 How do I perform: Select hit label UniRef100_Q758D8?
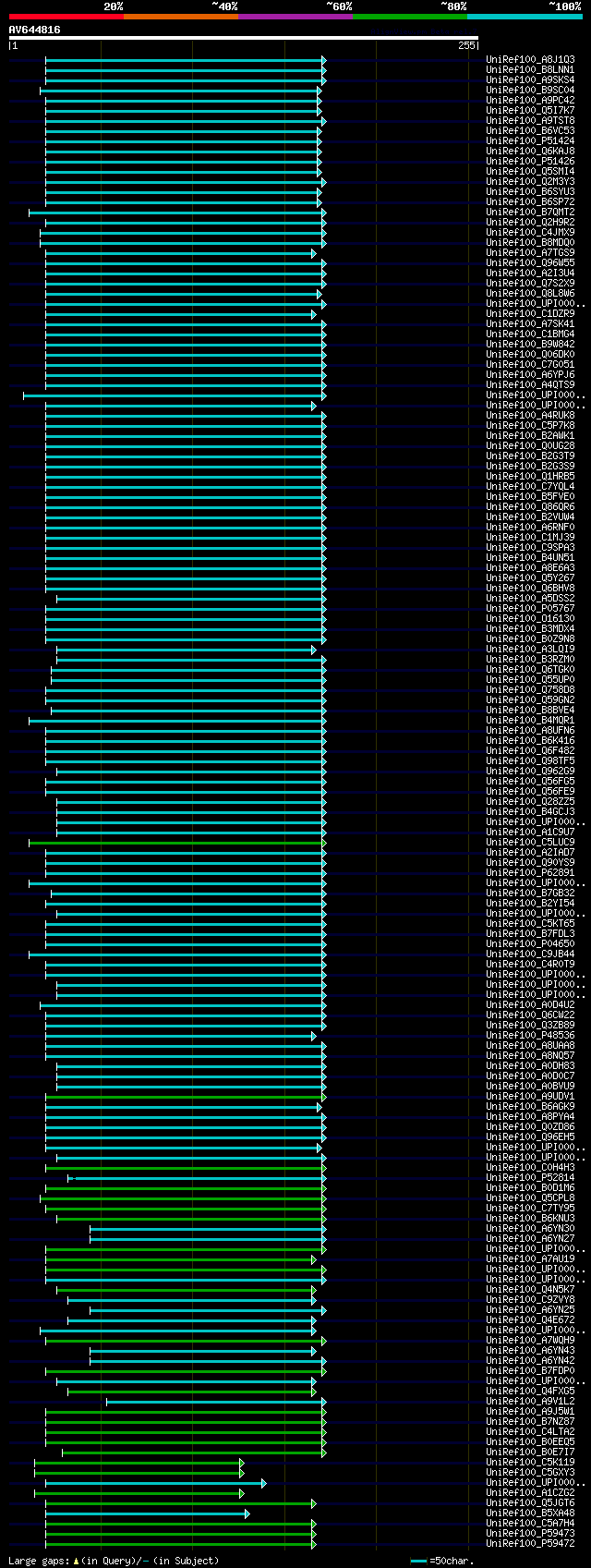[530, 690]
